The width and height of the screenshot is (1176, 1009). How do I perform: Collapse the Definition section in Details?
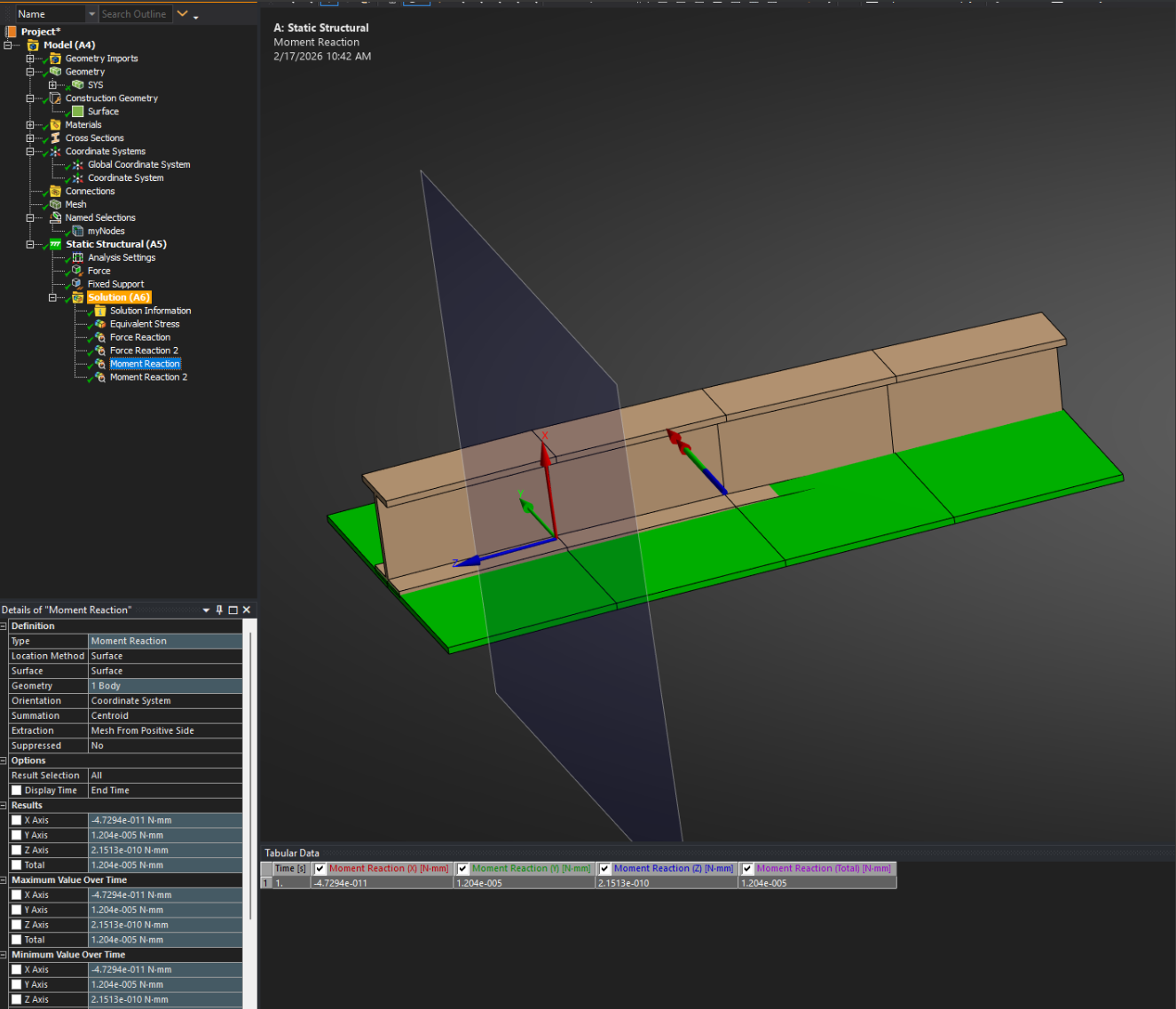click(4, 627)
